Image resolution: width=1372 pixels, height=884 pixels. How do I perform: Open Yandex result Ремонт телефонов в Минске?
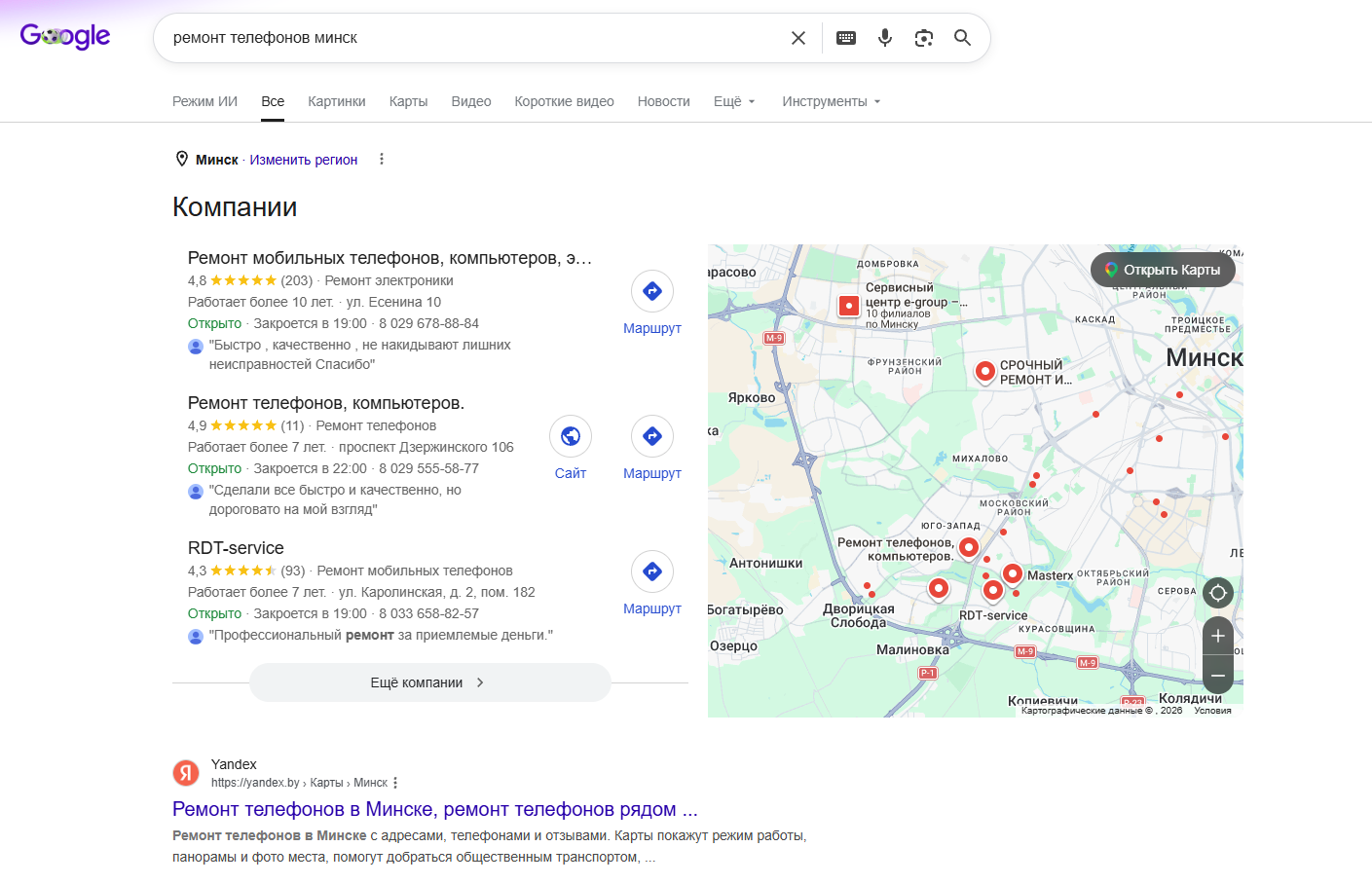click(x=435, y=809)
